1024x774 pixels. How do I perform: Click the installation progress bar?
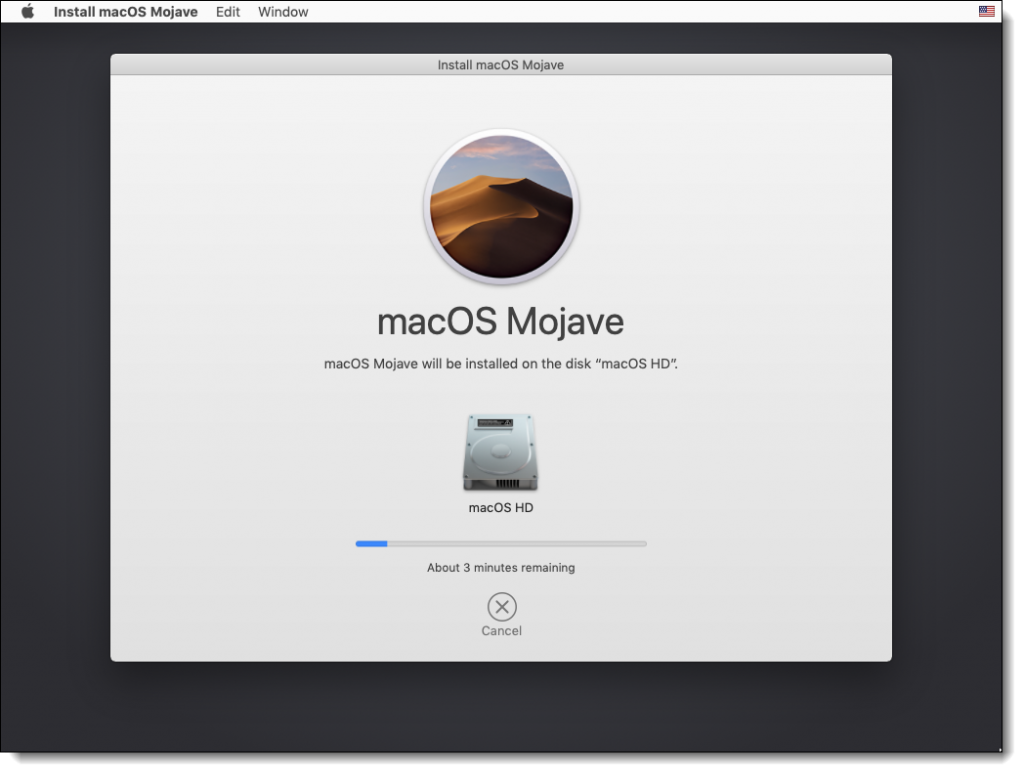tap(501, 543)
